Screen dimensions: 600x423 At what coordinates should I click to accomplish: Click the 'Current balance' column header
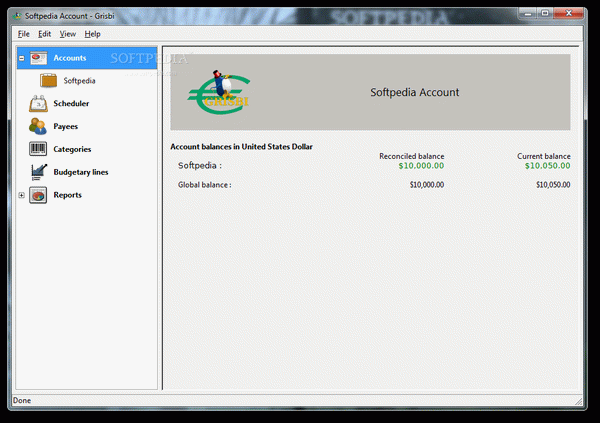click(544, 156)
